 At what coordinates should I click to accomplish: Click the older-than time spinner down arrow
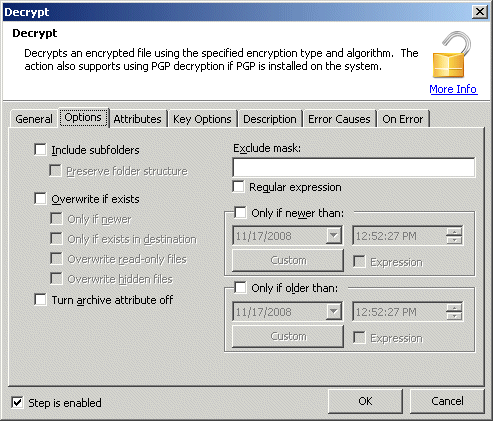454,316
